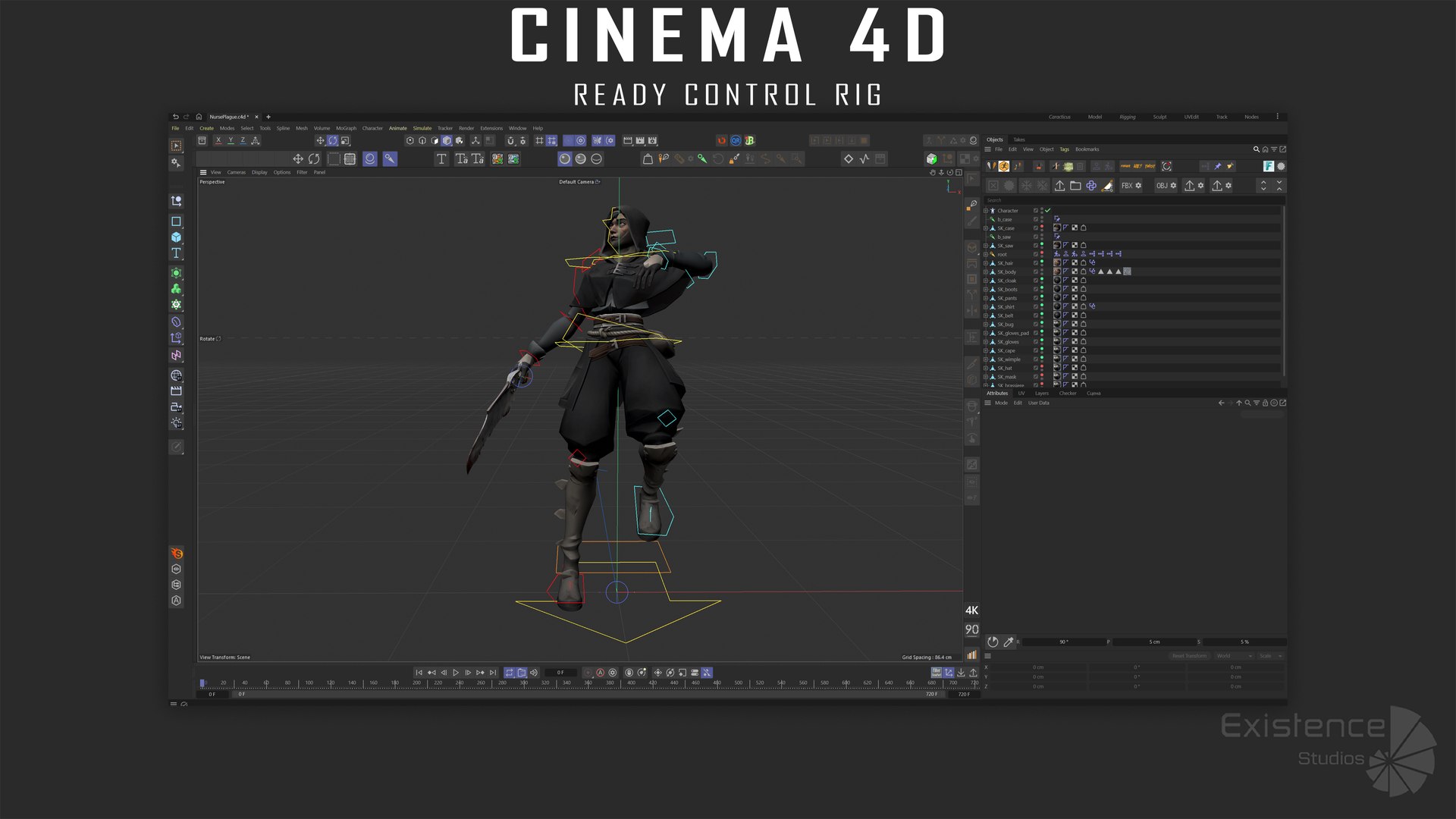This screenshot has height=819, width=1456.
Task: Expand the SK_boots object in the tree
Action: pyautogui.click(x=986, y=290)
